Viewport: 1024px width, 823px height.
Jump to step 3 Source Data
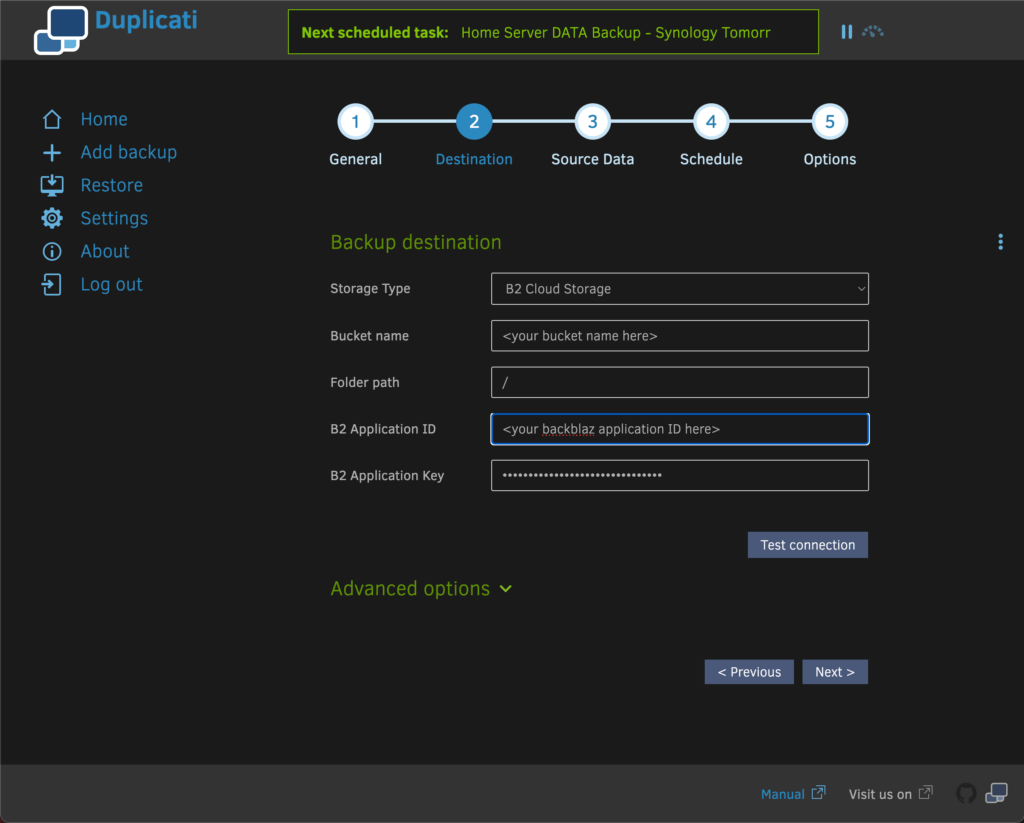point(592,123)
